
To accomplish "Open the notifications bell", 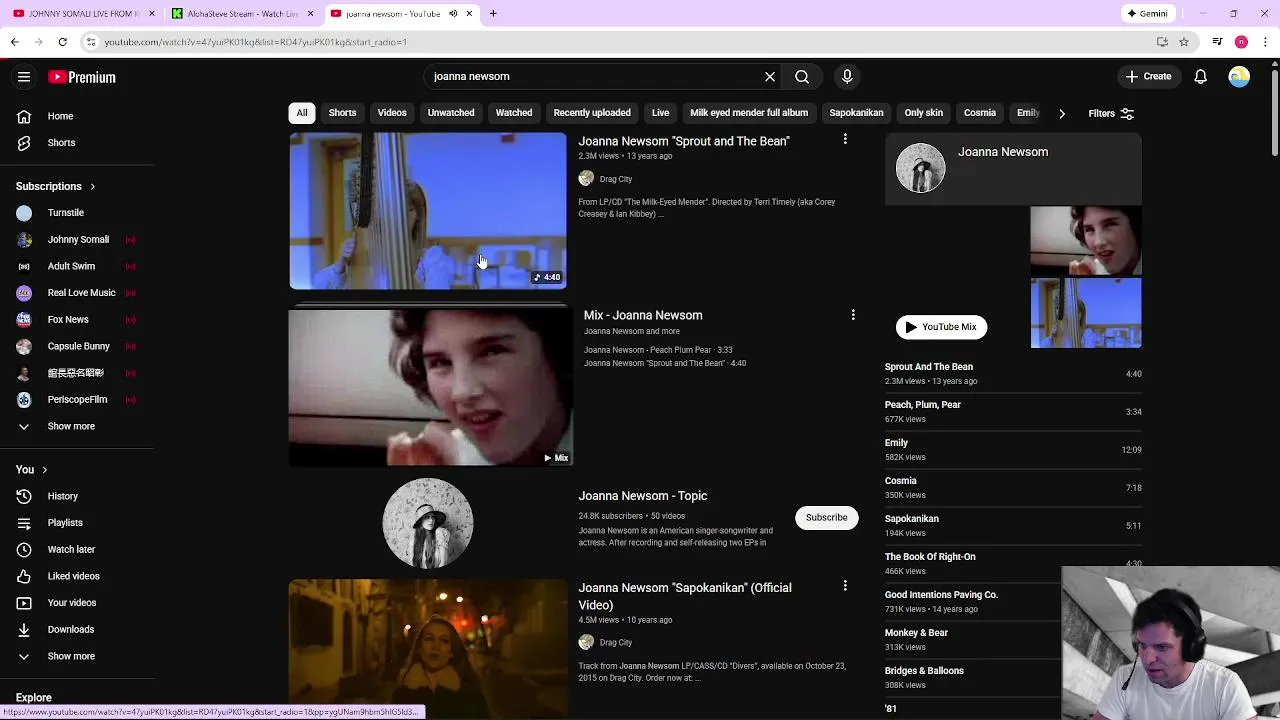I will click(1201, 76).
